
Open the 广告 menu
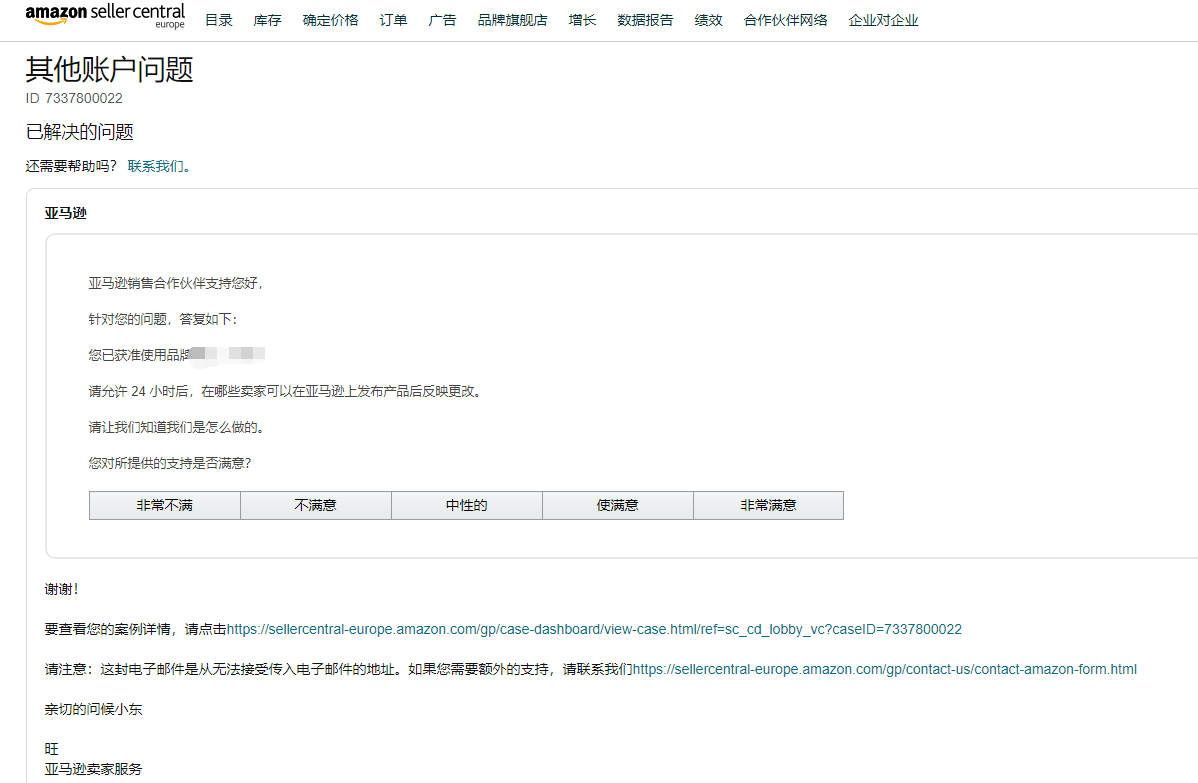442,19
